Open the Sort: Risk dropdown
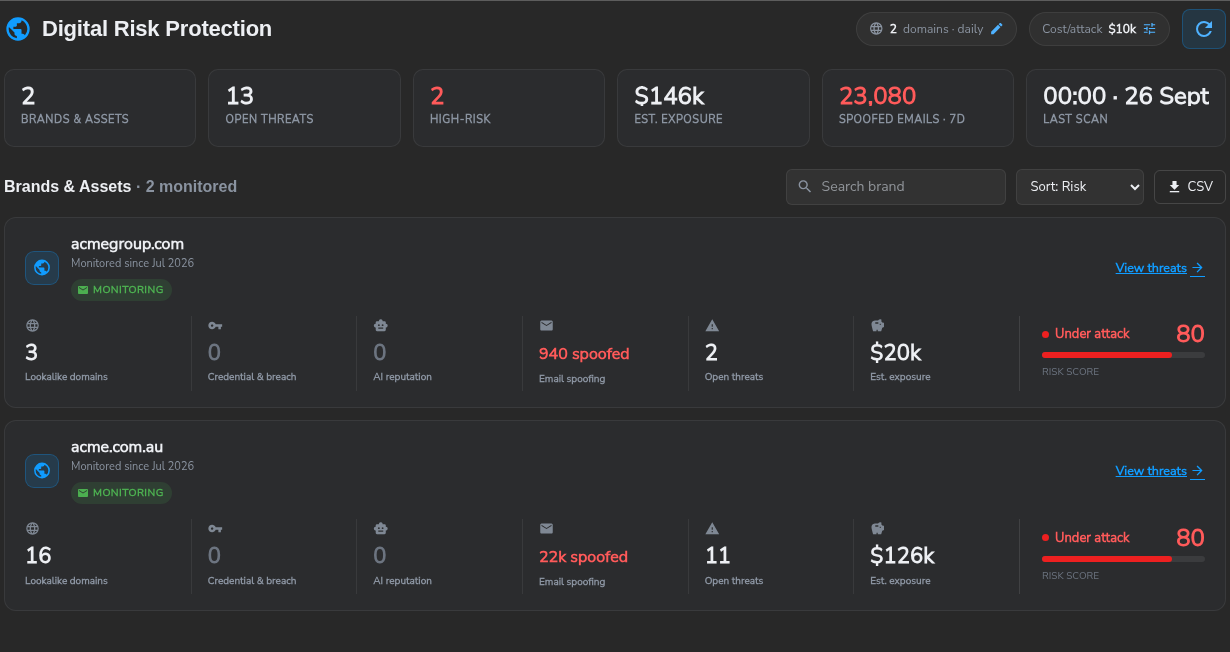The width and height of the screenshot is (1230, 652). pos(1080,187)
